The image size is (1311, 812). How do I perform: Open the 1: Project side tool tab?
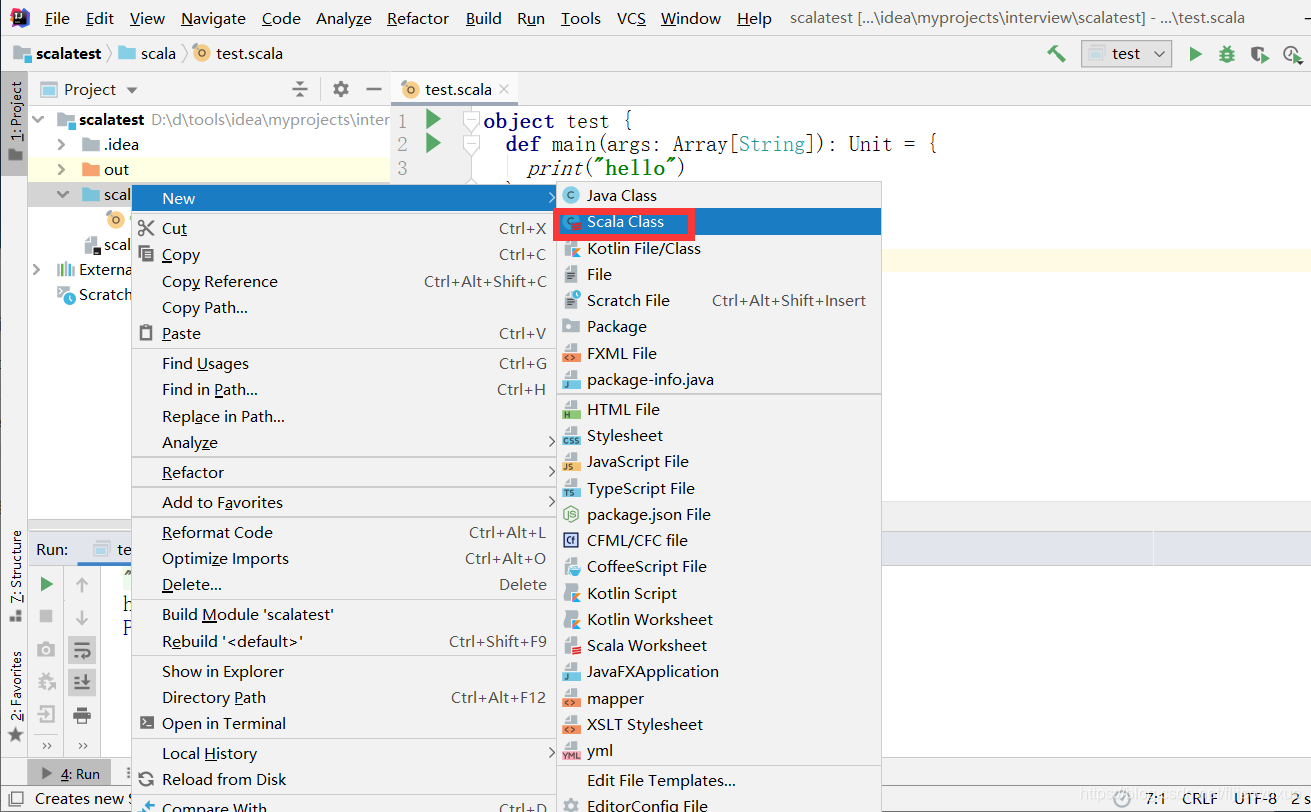[x=15, y=123]
